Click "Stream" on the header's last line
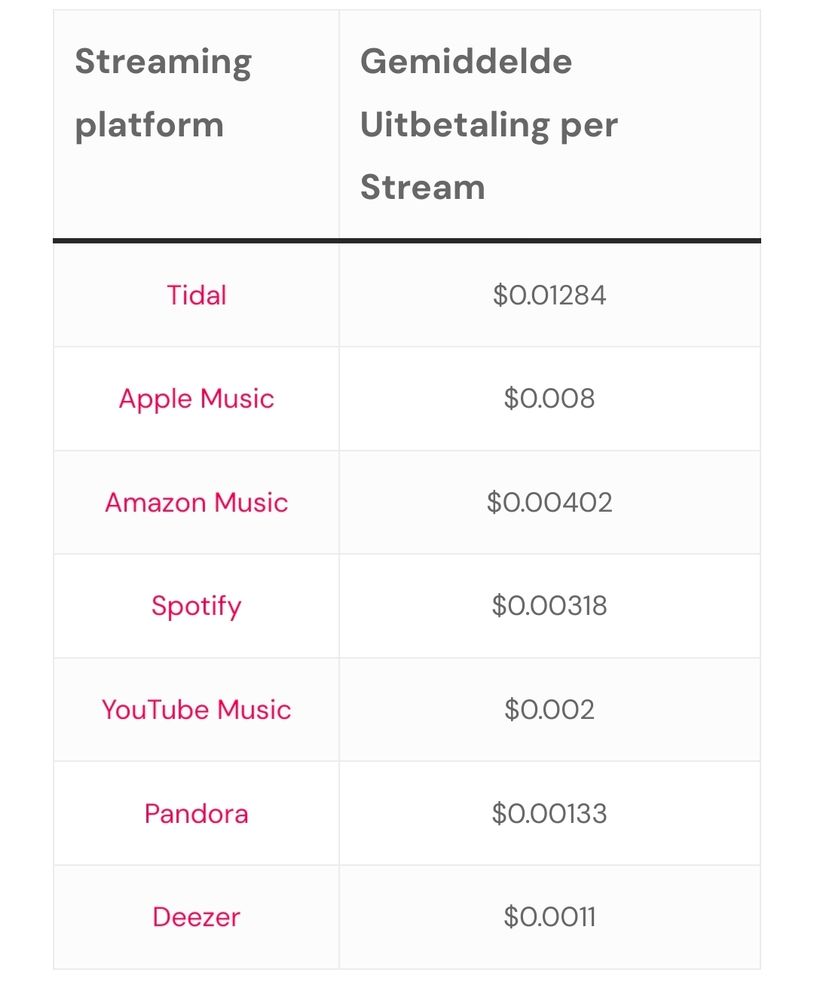The image size is (814, 1000). point(422,187)
